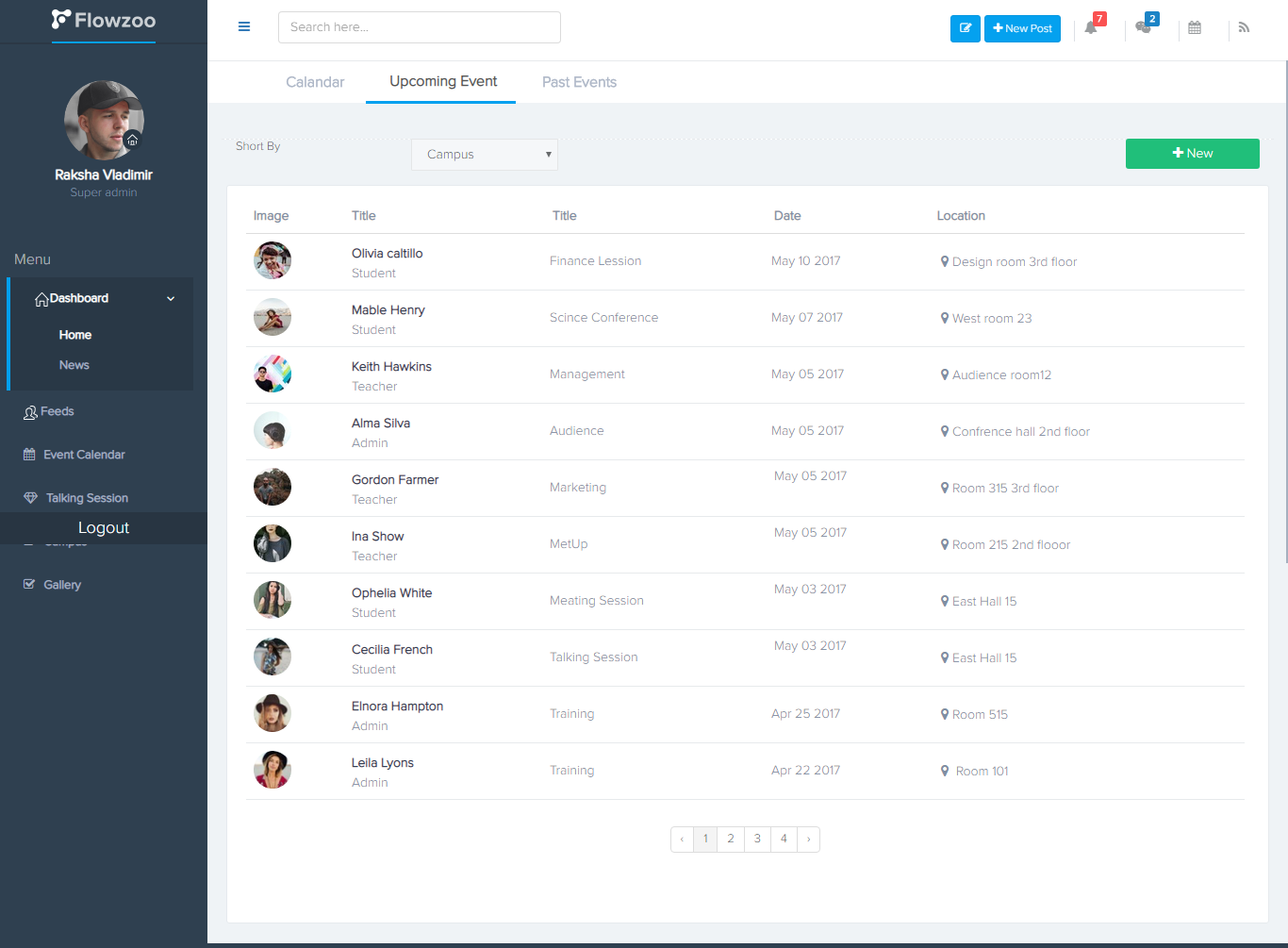The height and width of the screenshot is (948, 1288).
Task: Click the Scince Conference event title
Action: (603, 318)
